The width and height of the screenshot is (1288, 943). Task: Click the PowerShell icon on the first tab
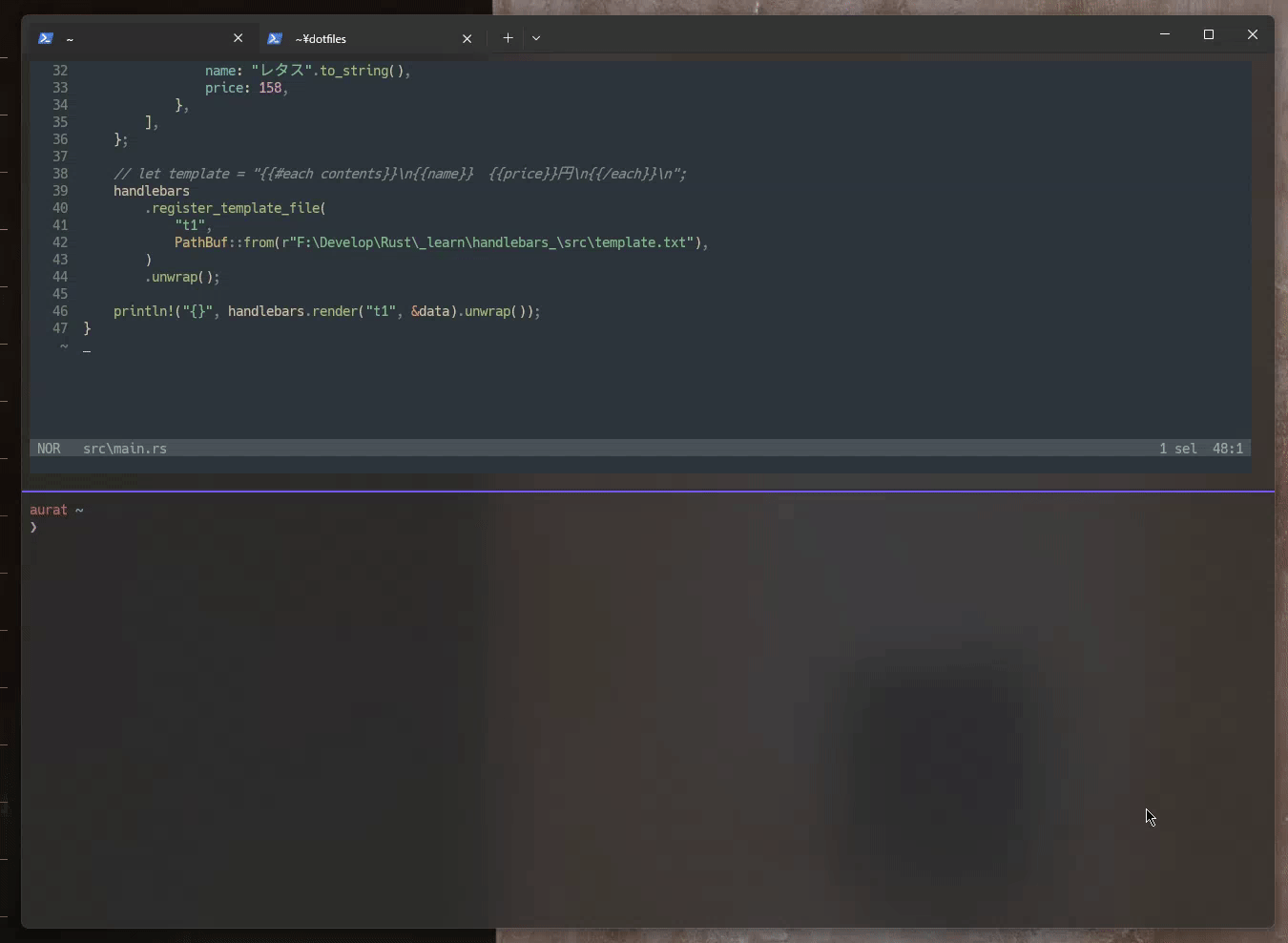45,38
